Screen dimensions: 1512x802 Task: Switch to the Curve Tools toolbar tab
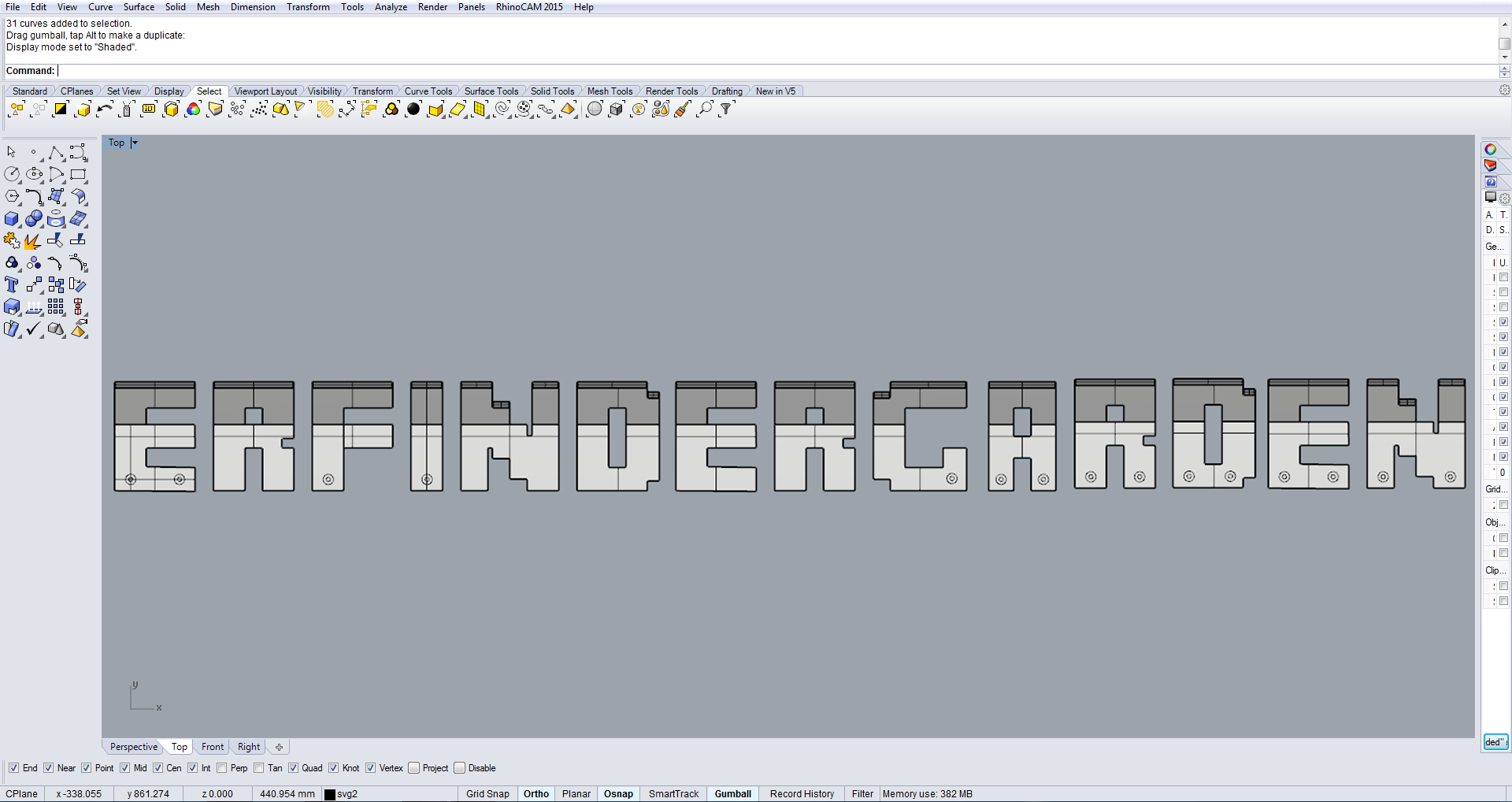[x=428, y=91]
